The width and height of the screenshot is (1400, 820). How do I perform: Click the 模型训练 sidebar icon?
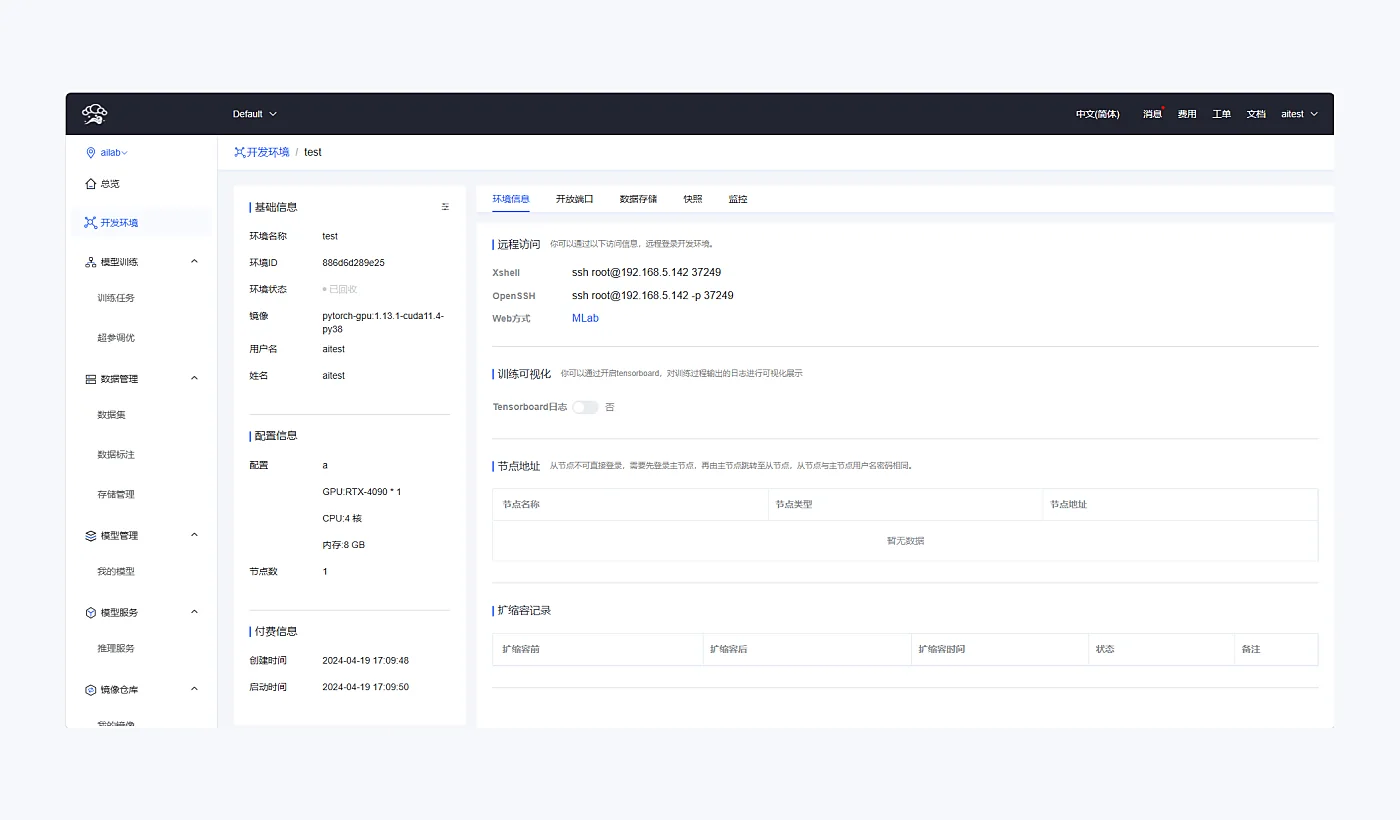(x=90, y=262)
